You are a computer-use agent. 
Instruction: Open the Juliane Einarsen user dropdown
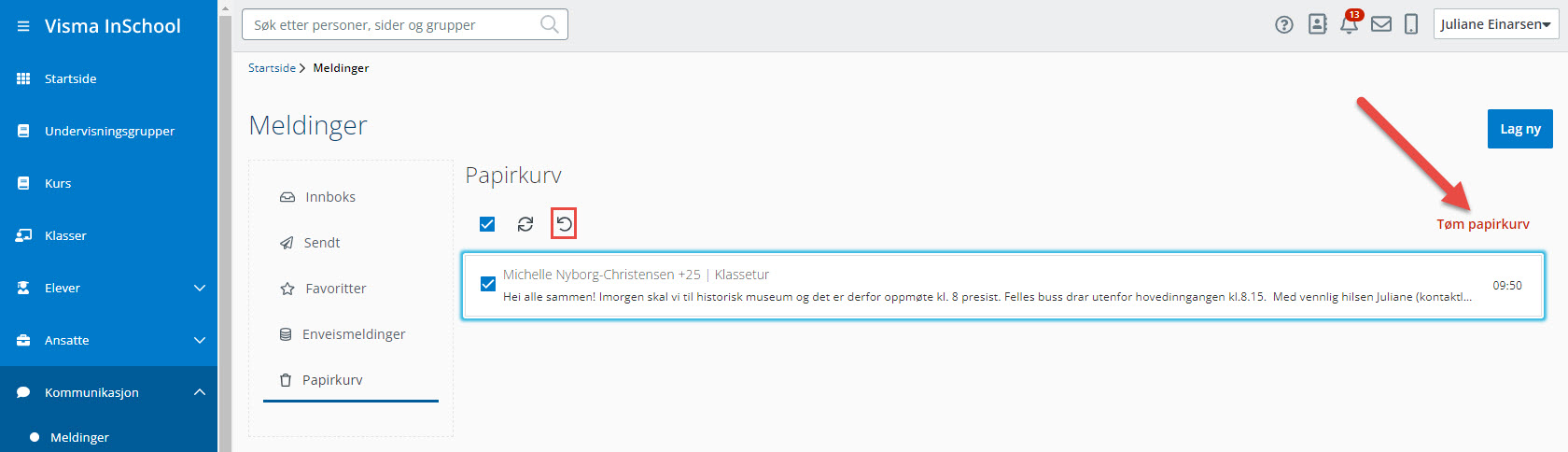pyautogui.click(x=1496, y=24)
